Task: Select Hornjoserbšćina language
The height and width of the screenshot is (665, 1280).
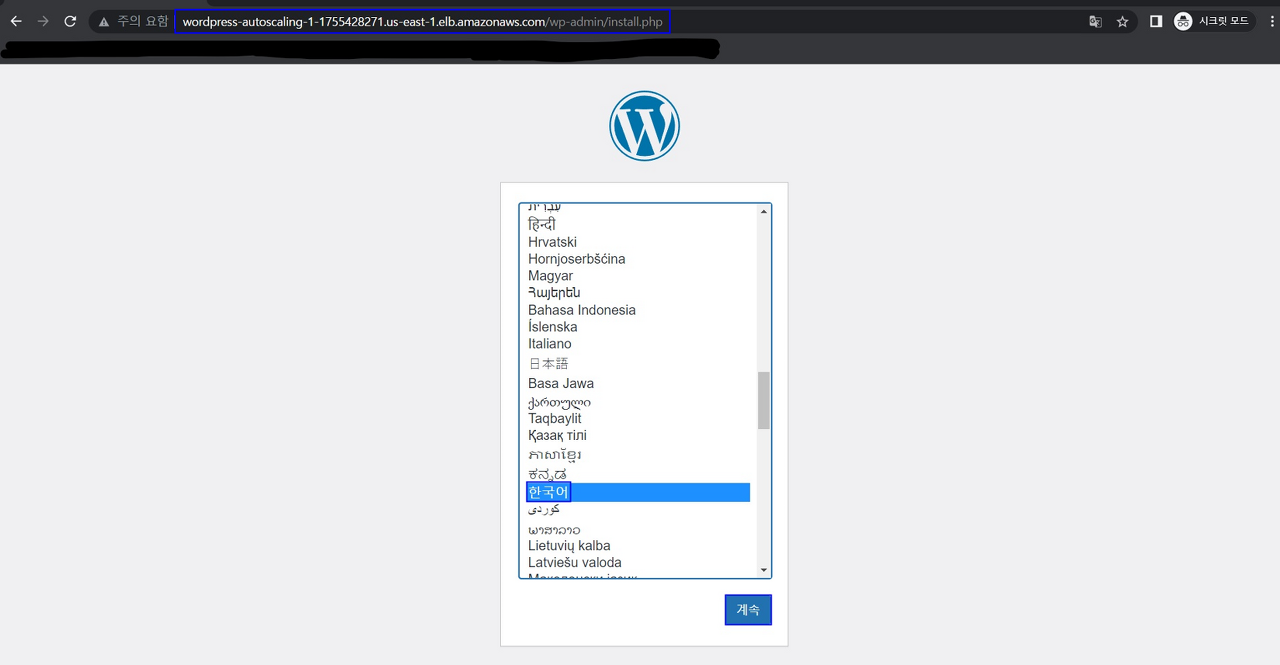Action: (x=577, y=259)
